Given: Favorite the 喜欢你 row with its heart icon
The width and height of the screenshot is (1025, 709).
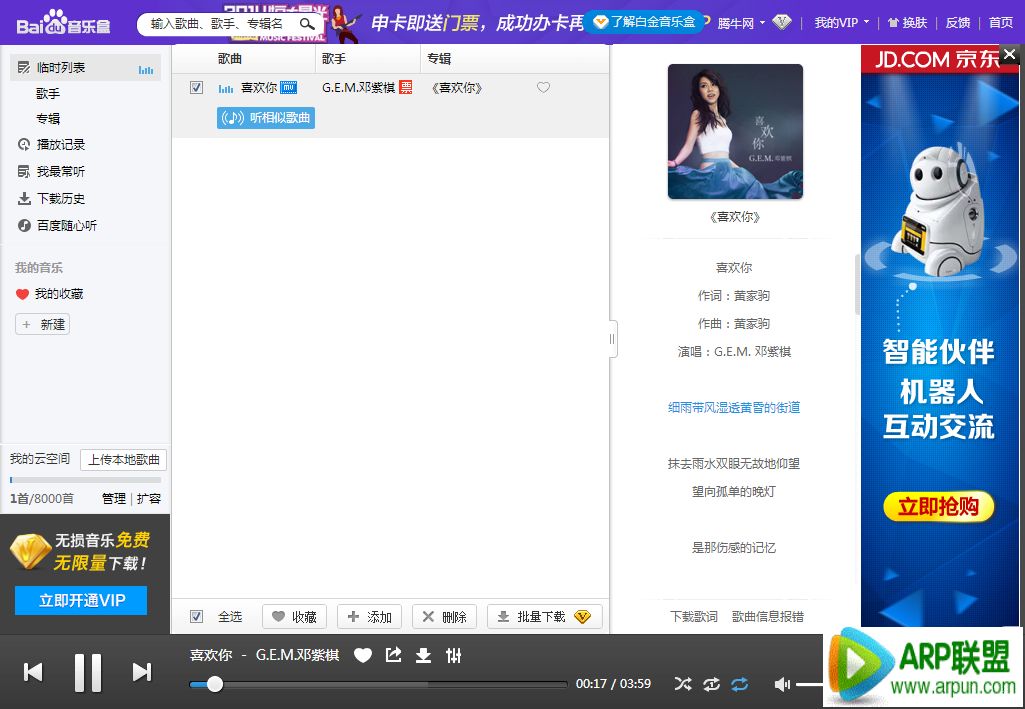Looking at the screenshot, I should point(543,88).
